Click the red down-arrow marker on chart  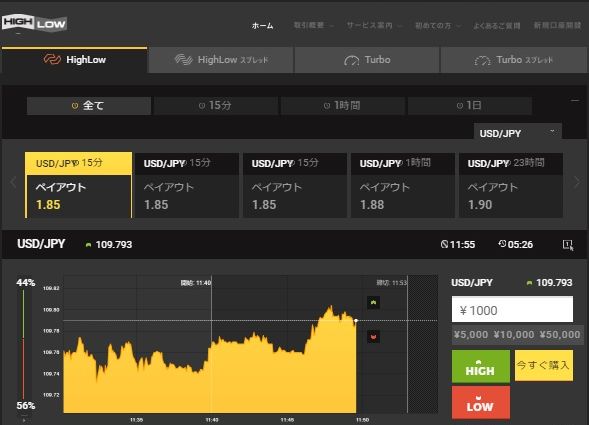(373, 337)
